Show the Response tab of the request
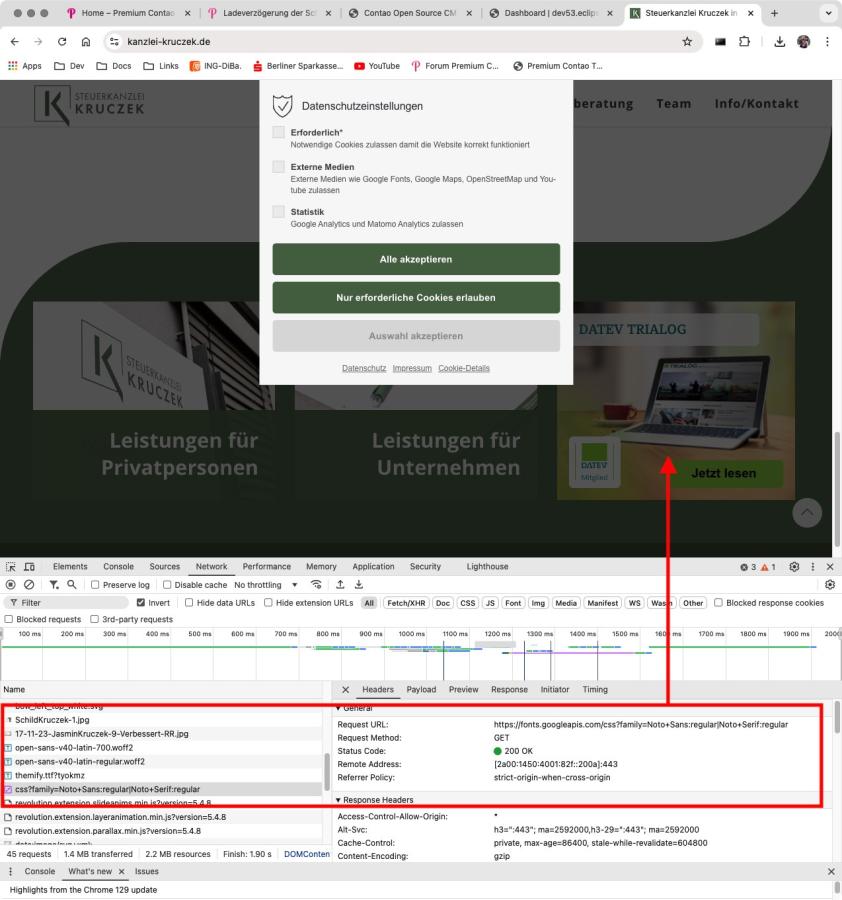This screenshot has width=842, height=900. [509, 689]
